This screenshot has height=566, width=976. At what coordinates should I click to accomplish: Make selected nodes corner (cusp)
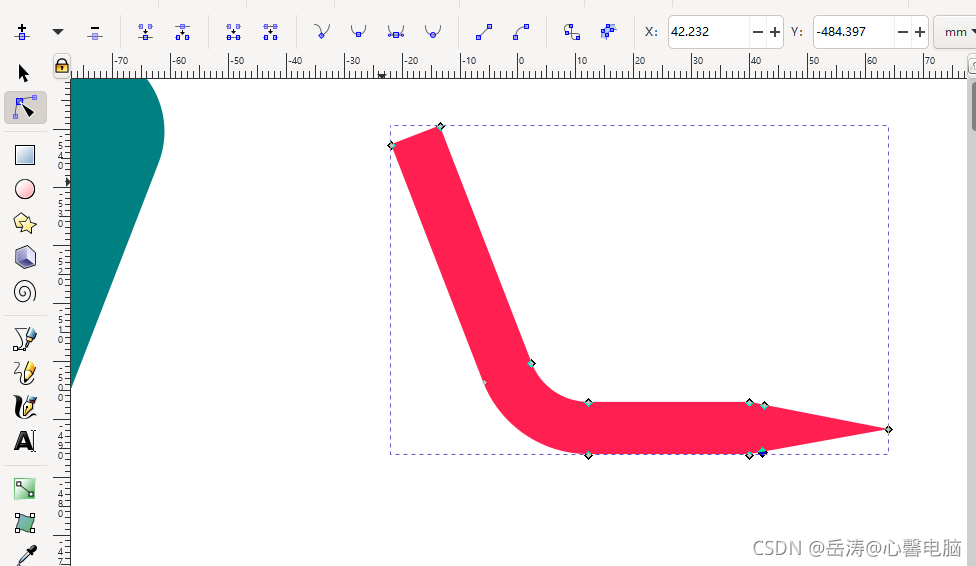[322, 32]
